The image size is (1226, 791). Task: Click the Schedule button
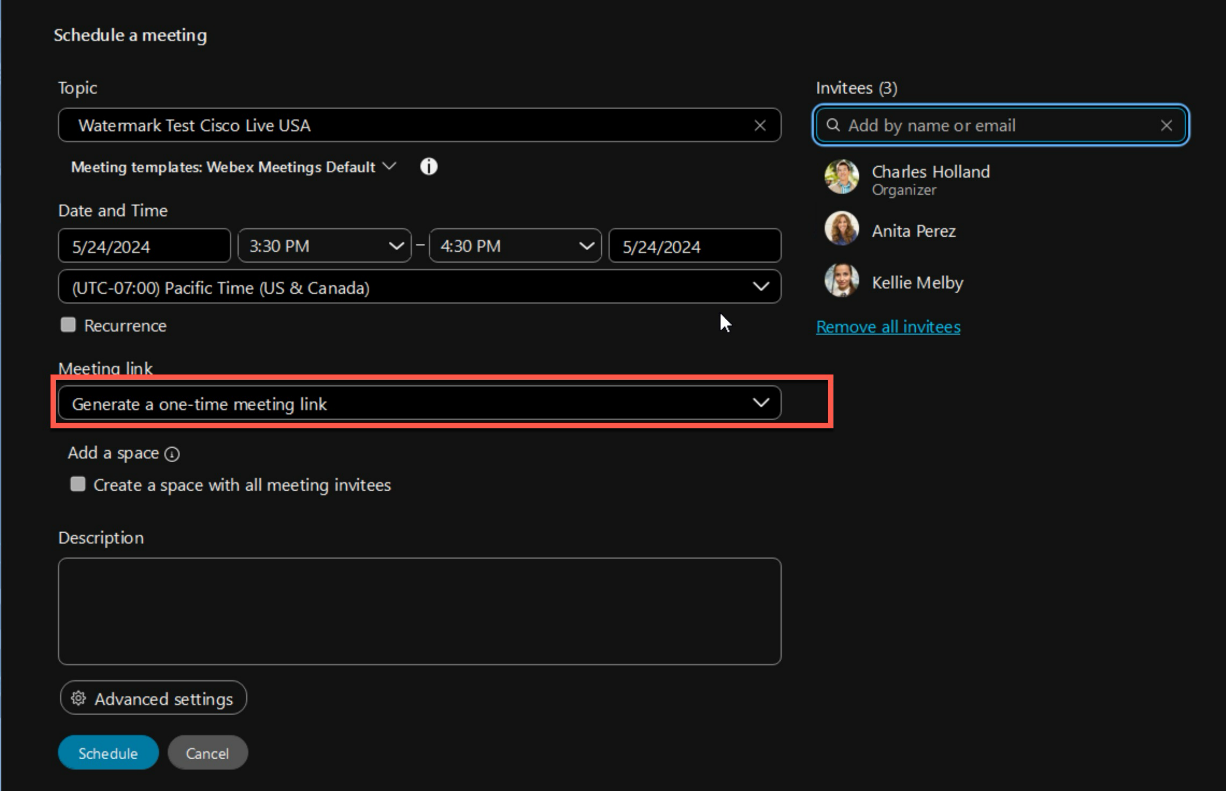point(108,753)
